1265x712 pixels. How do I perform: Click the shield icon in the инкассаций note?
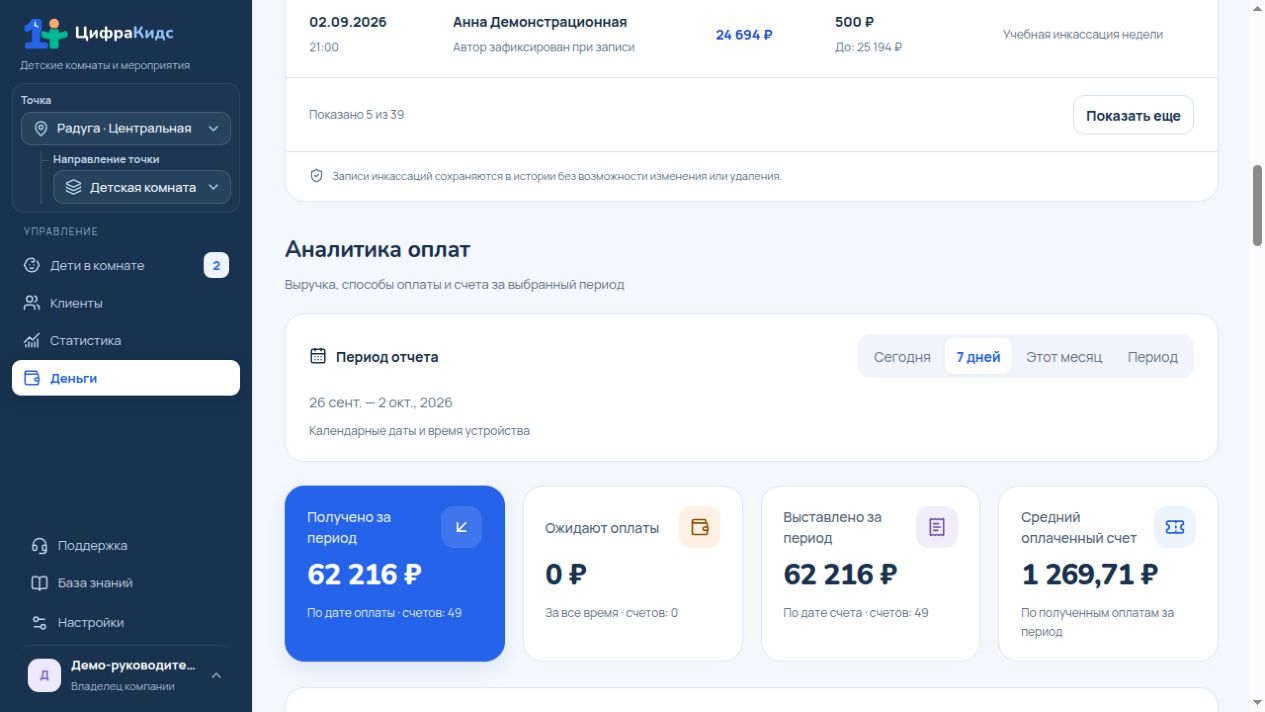pos(317,176)
